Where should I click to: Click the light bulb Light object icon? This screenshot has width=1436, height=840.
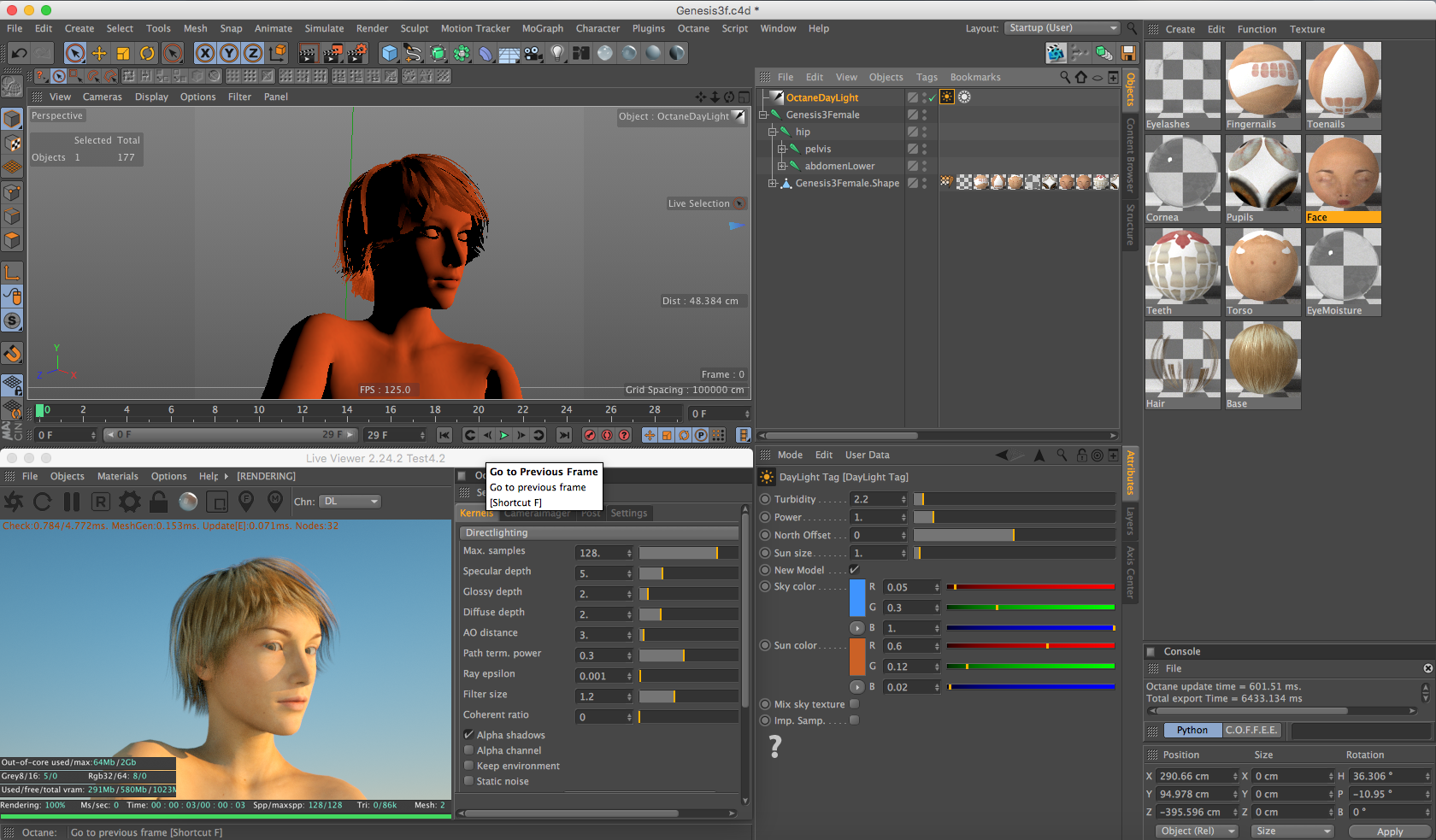(557, 54)
